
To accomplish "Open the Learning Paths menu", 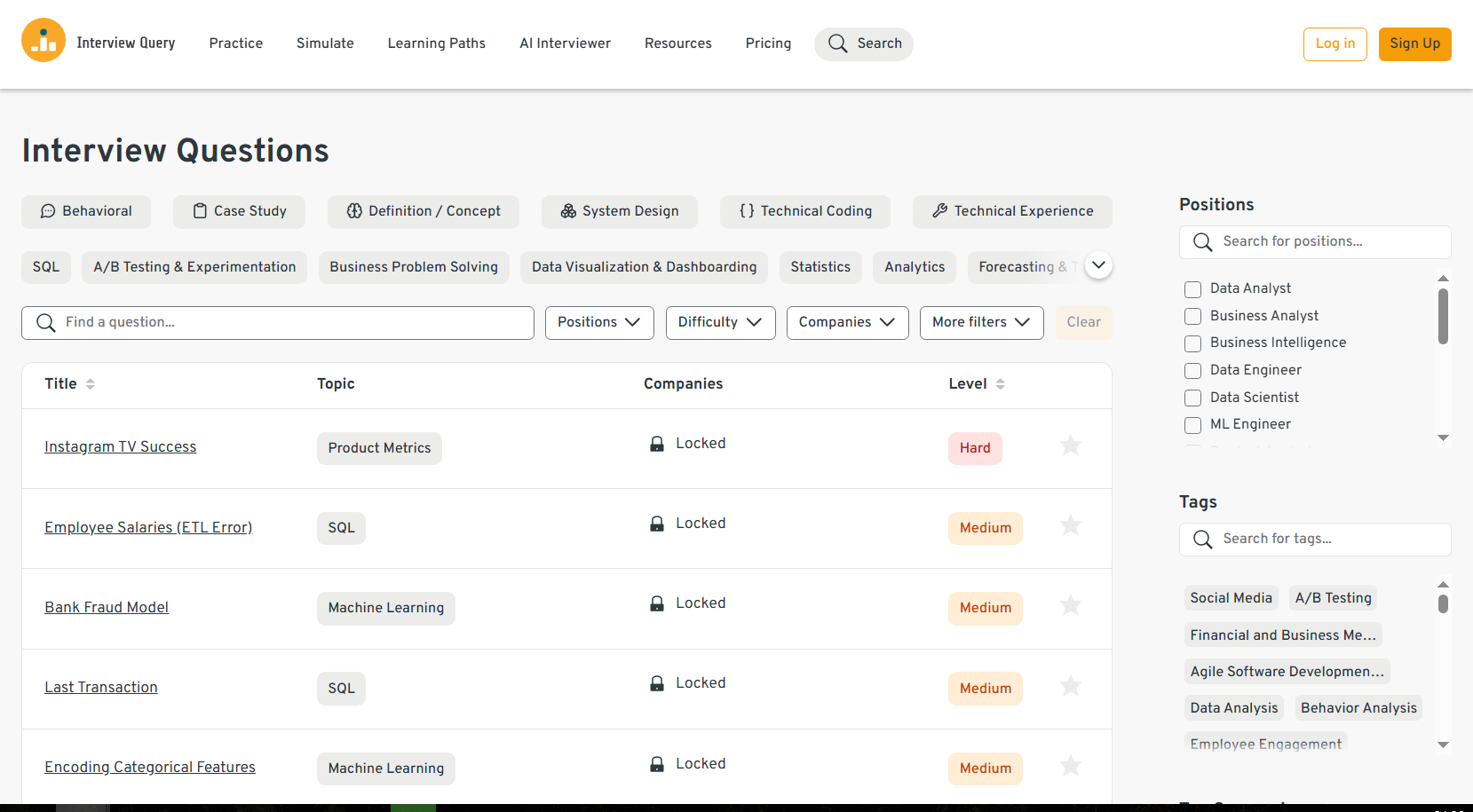I will (x=436, y=43).
